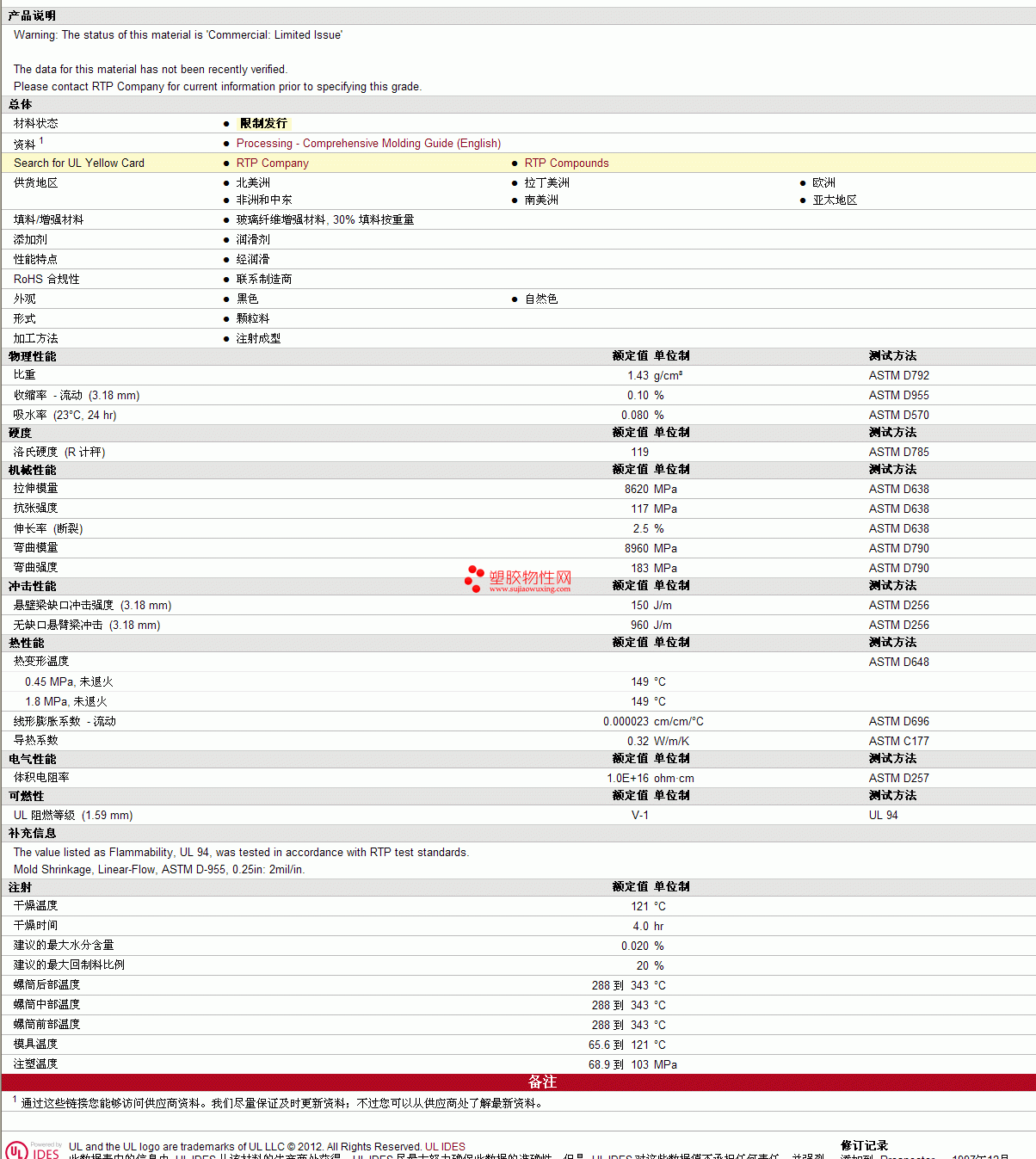Click the 1.43 g/cm³ specific gravity value
The width and height of the screenshot is (1036, 1159).
click(655, 376)
